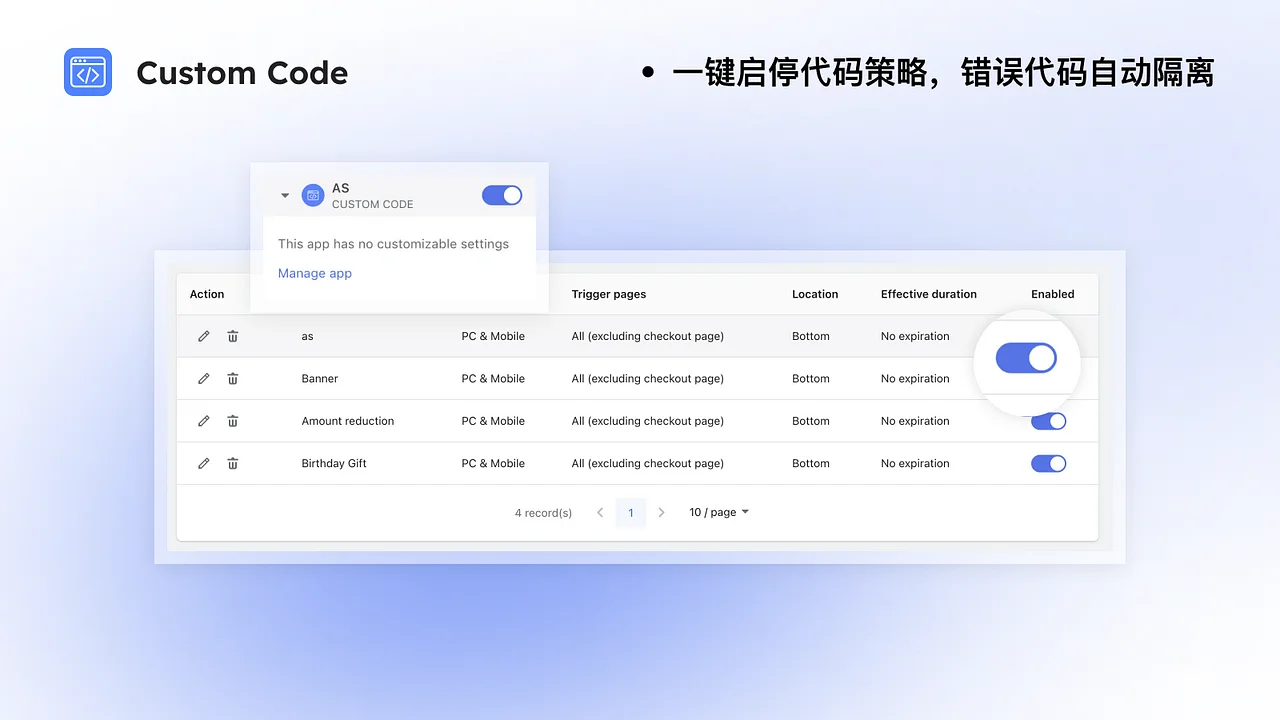Select the Amount reduction name cell

[348, 421]
